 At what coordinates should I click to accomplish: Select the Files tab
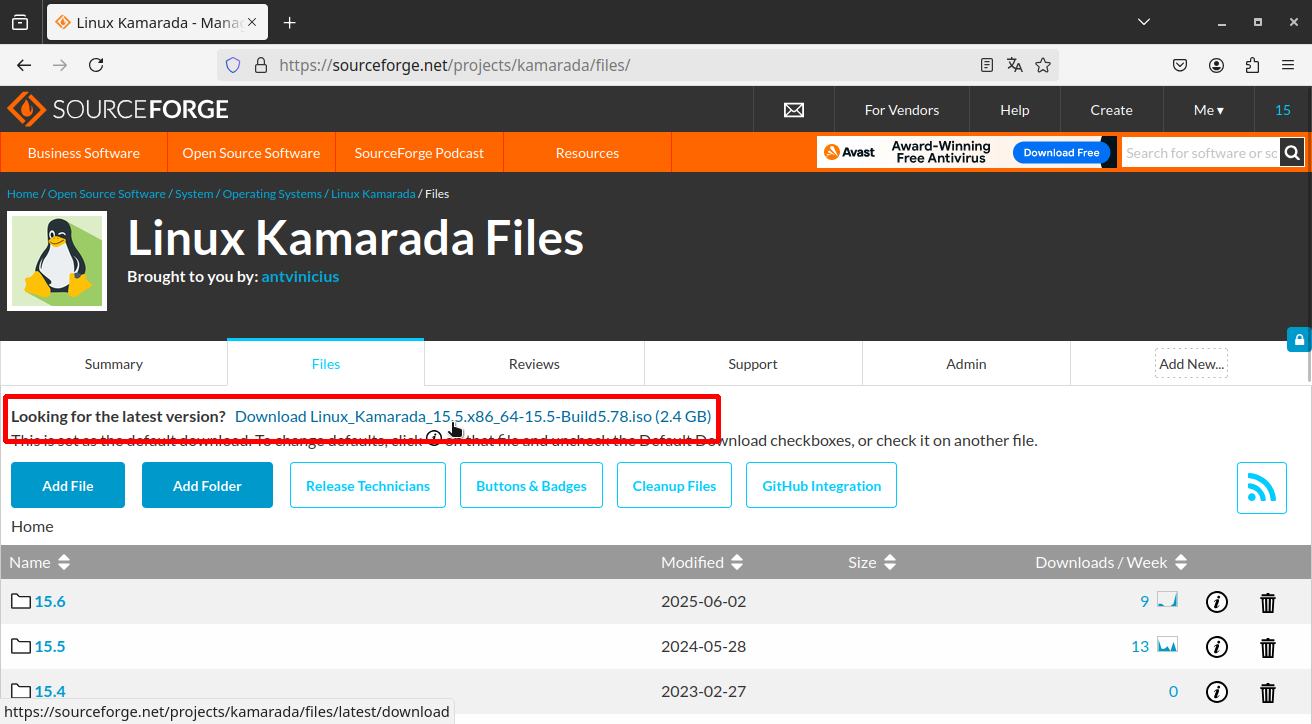pos(326,363)
